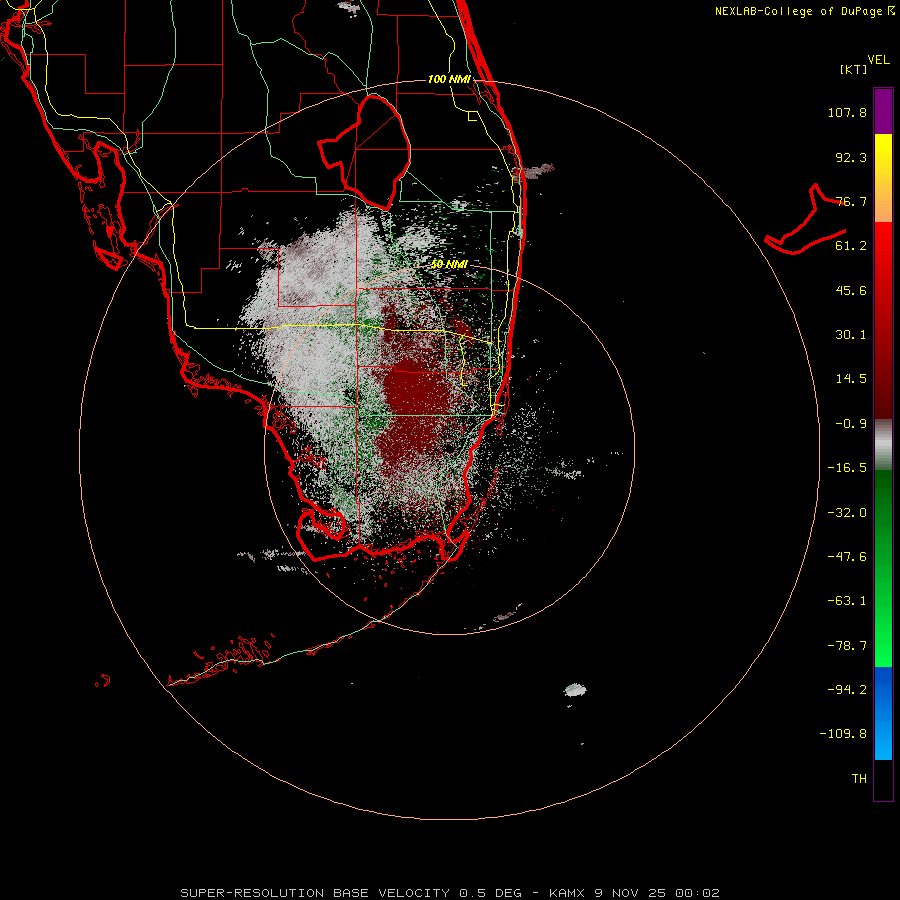Click the -0.9 velocity scale value
Screen dimensions: 900x900
coord(851,424)
